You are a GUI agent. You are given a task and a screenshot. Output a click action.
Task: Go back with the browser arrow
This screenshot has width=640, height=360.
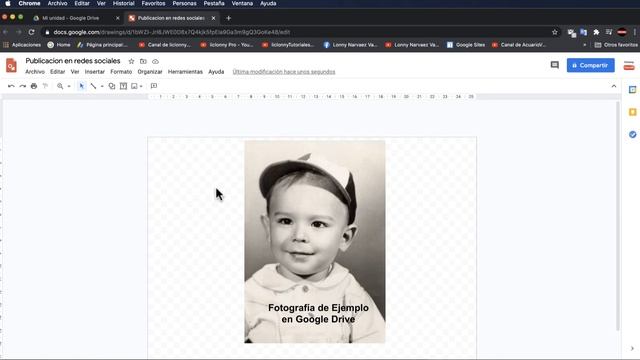[6, 32]
